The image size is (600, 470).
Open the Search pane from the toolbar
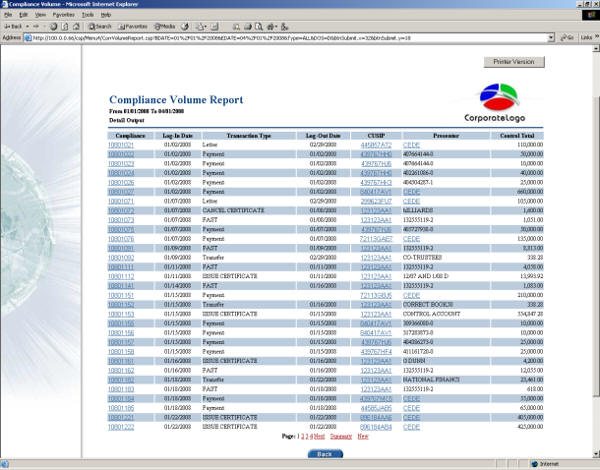(100, 26)
